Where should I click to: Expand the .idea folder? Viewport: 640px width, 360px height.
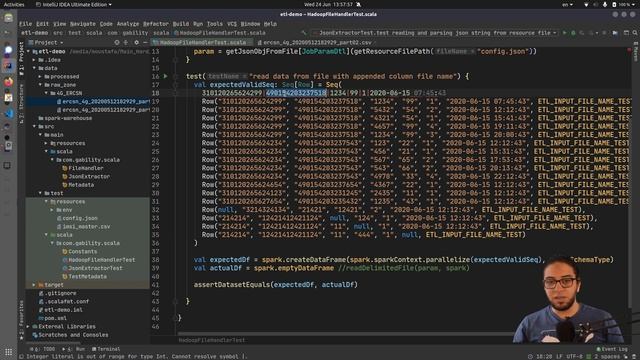coord(34,60)
